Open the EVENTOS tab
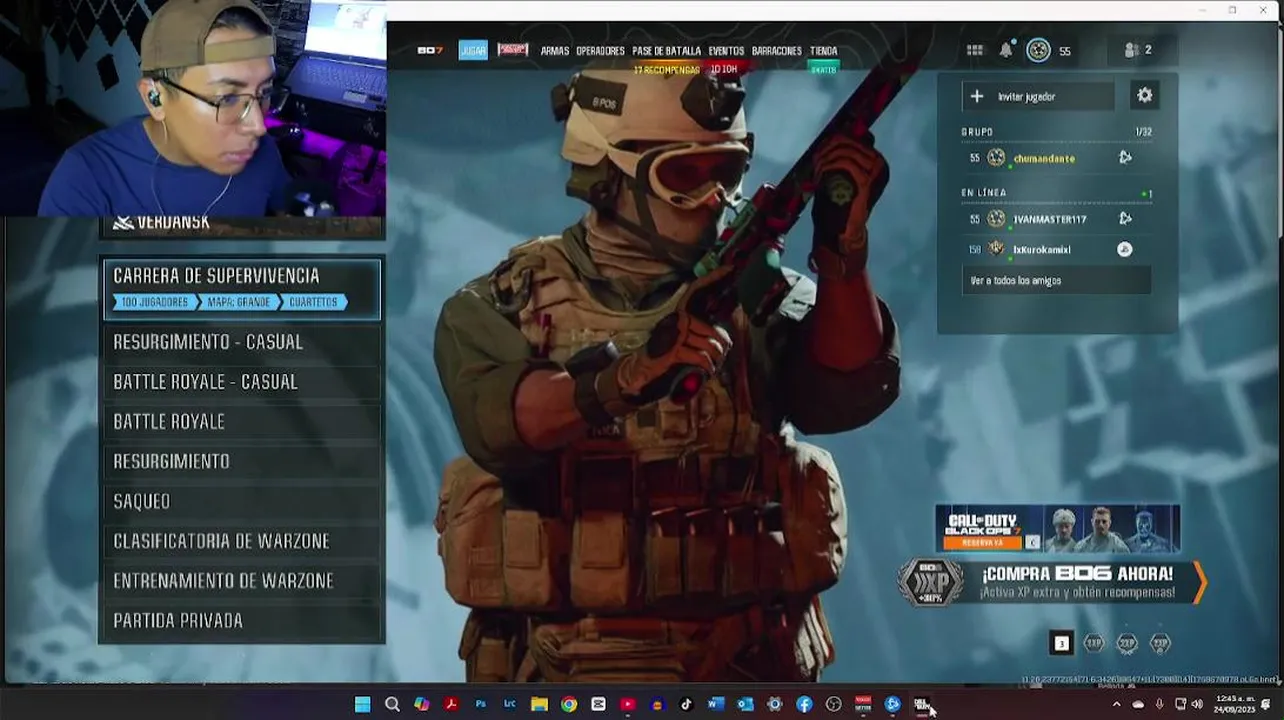The image size is (1284, 720). (x=726, y=51)
